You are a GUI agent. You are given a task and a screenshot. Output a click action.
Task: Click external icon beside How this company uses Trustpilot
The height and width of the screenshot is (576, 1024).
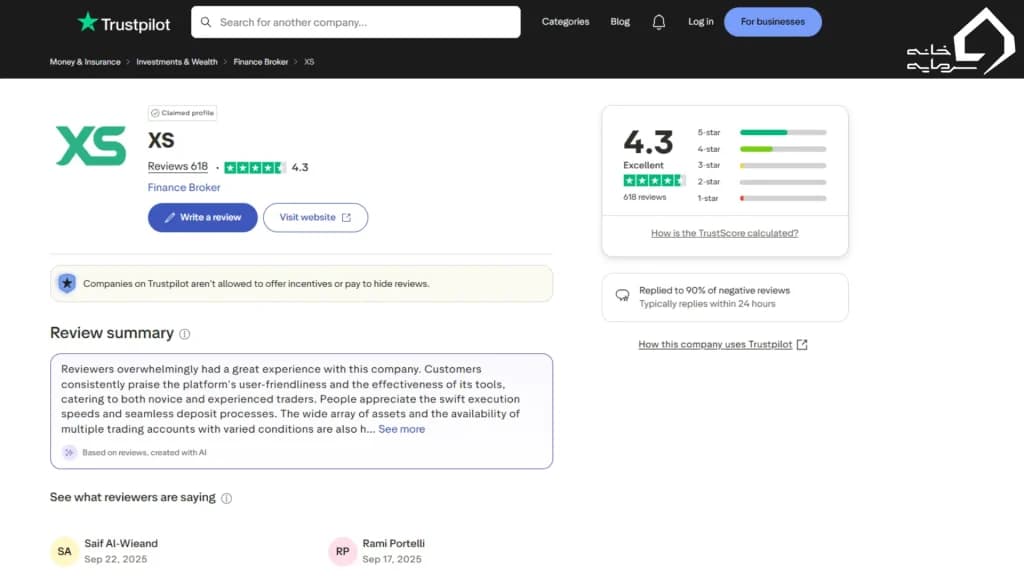802,345
